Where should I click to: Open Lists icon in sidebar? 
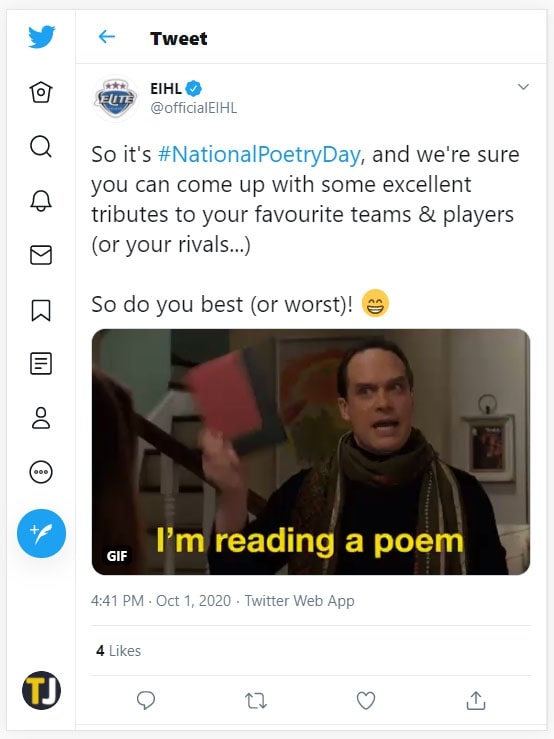point(41,363)
